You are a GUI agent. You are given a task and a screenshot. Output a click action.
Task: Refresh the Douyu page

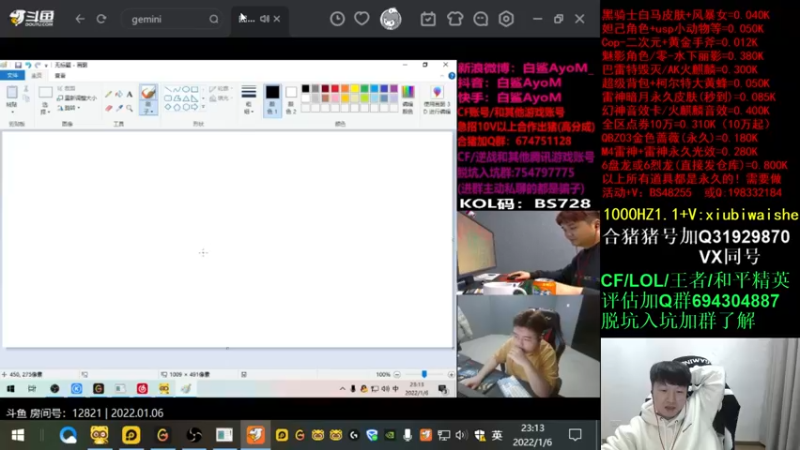tap(102, 19)
